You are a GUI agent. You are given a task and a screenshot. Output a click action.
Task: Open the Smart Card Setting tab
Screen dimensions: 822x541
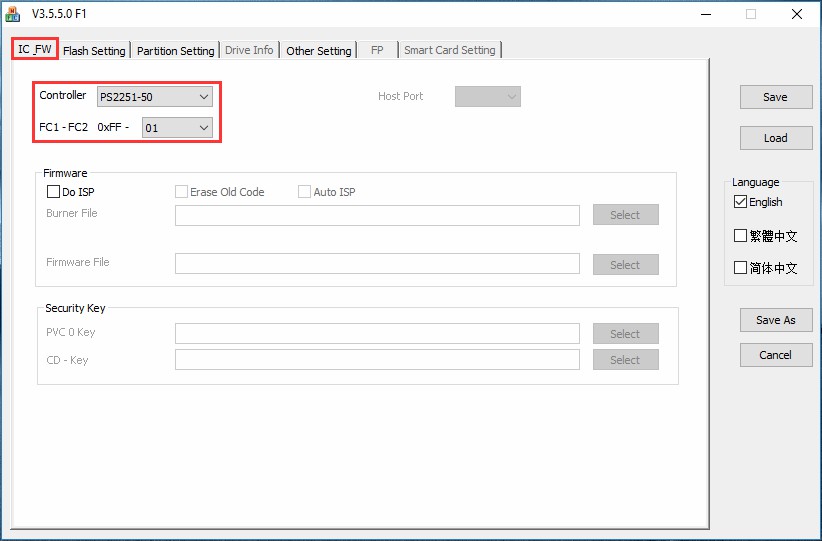click(x=450, y=50)
